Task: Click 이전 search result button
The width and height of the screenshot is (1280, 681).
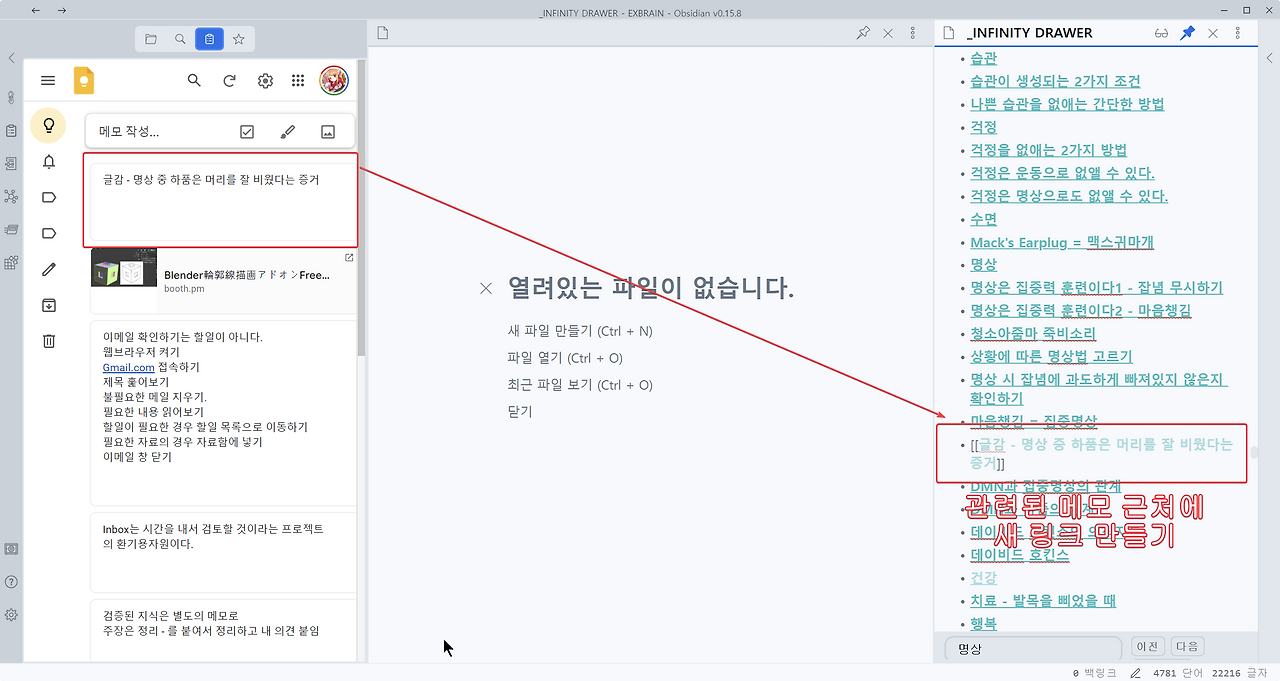Action: pyautogui.click(x=1148, y=647)
